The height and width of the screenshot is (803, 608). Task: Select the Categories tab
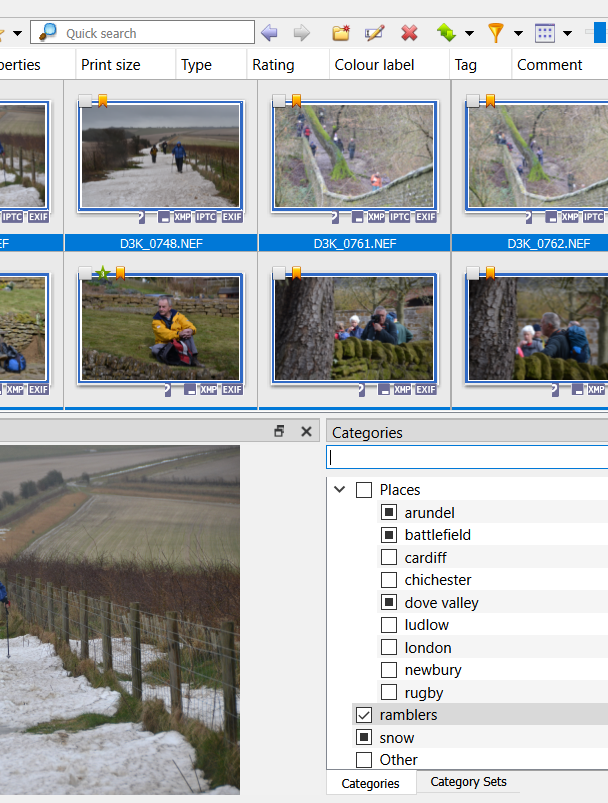tap(370, 783)
